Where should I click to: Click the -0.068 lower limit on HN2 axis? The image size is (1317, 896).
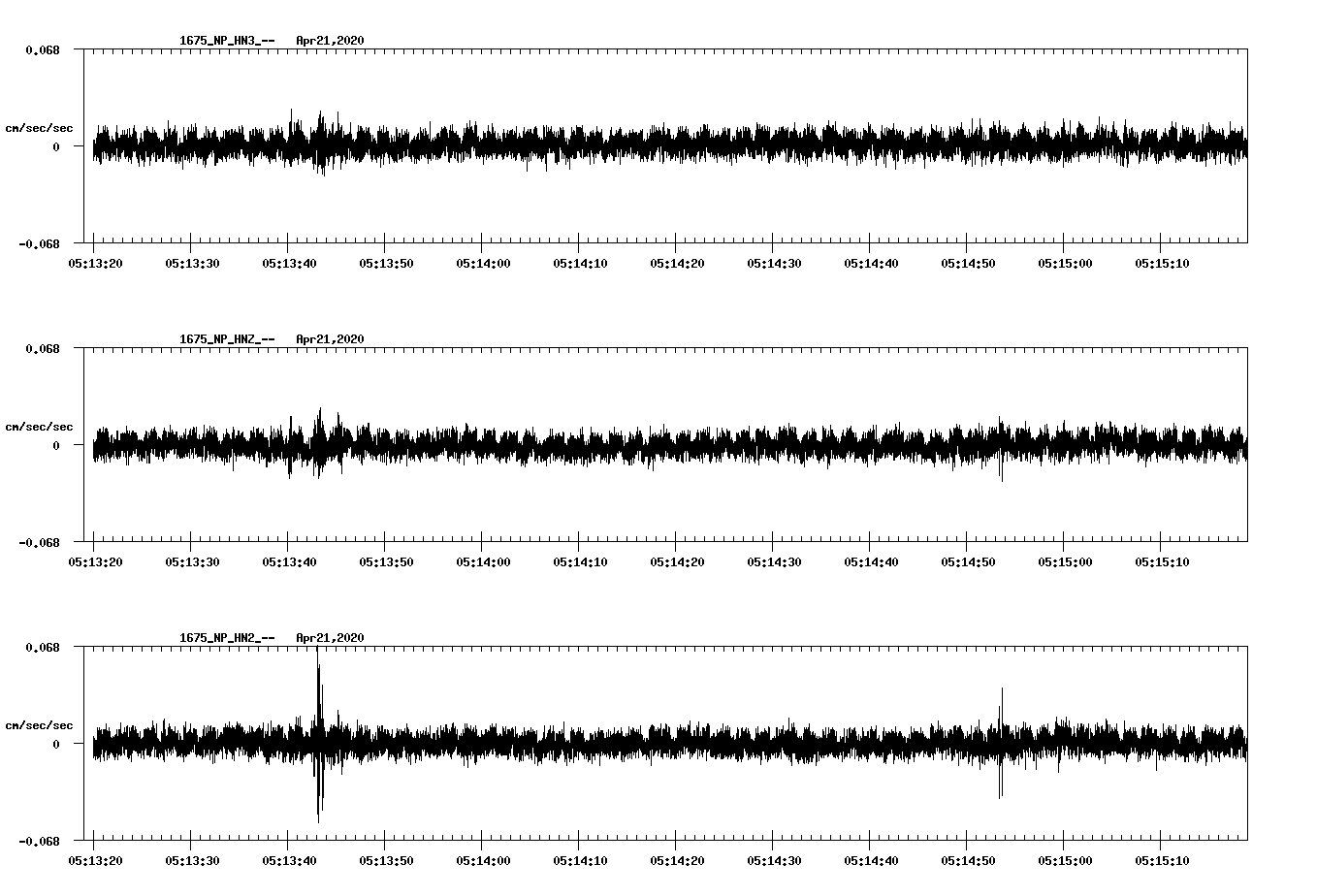pyautogui.click(x=39, y=841)
